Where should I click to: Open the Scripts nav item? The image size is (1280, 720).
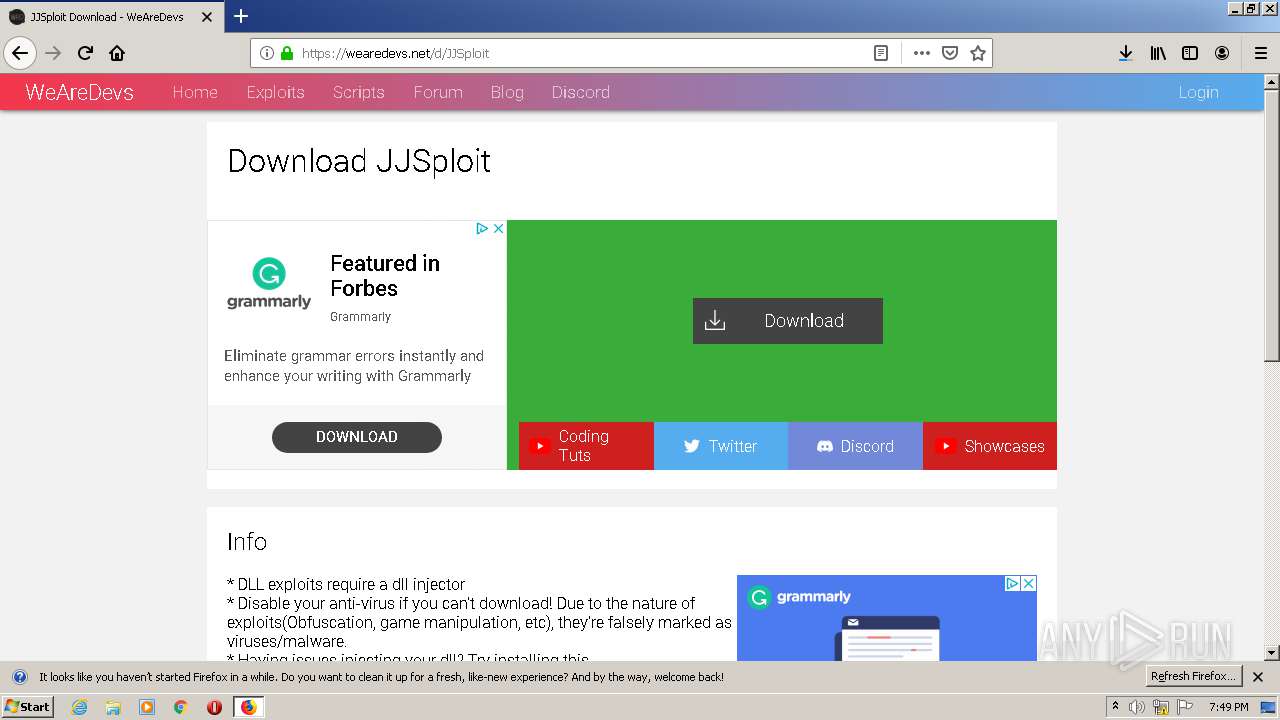[x=359, y=92]
